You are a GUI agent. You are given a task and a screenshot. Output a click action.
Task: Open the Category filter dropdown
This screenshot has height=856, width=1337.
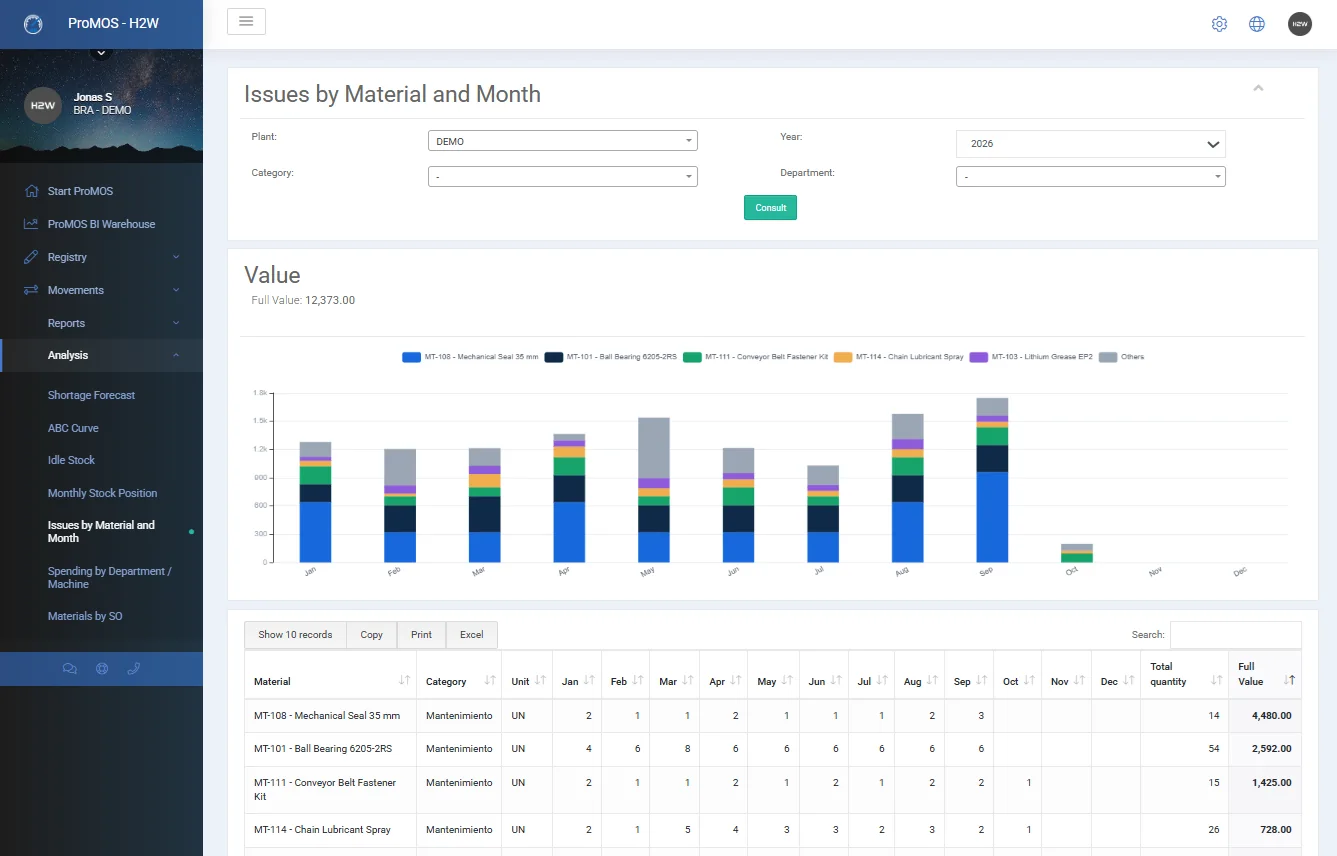pyautogui.click(x=562, y=177)
